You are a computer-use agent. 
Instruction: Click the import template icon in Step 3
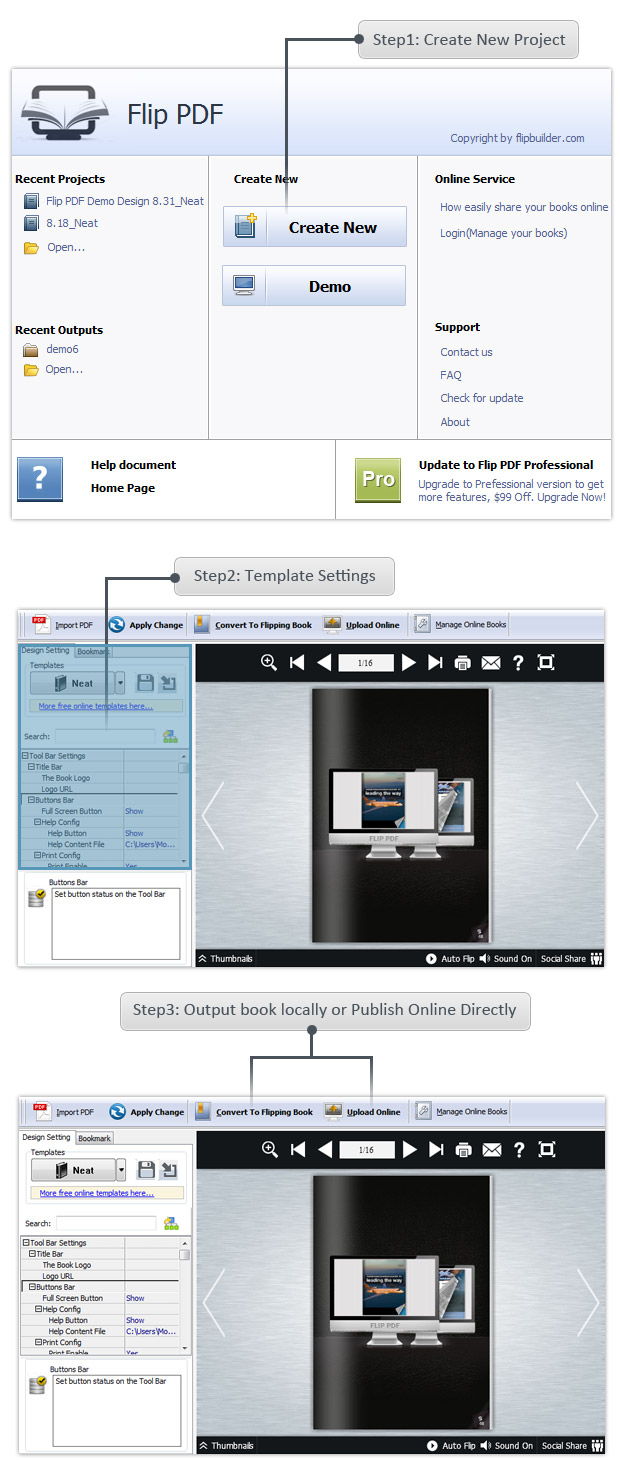(x=169, y=1170)
